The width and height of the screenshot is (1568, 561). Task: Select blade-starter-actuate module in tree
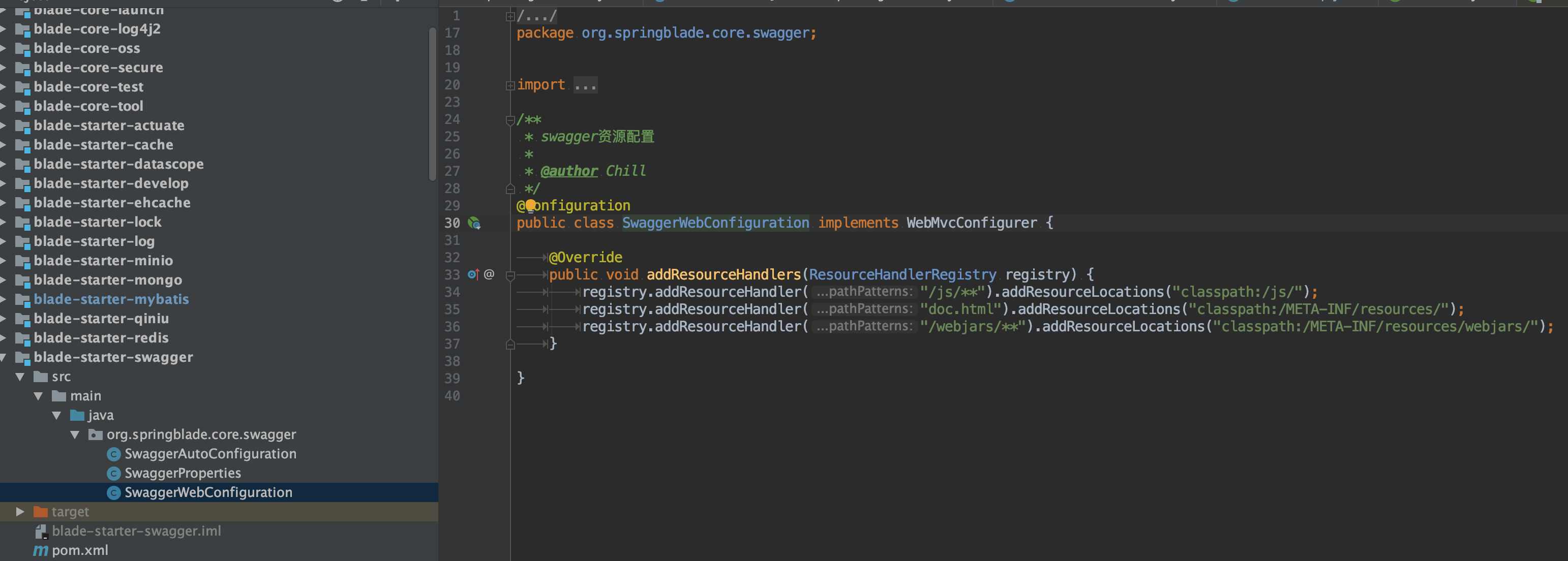pos(109,126)
